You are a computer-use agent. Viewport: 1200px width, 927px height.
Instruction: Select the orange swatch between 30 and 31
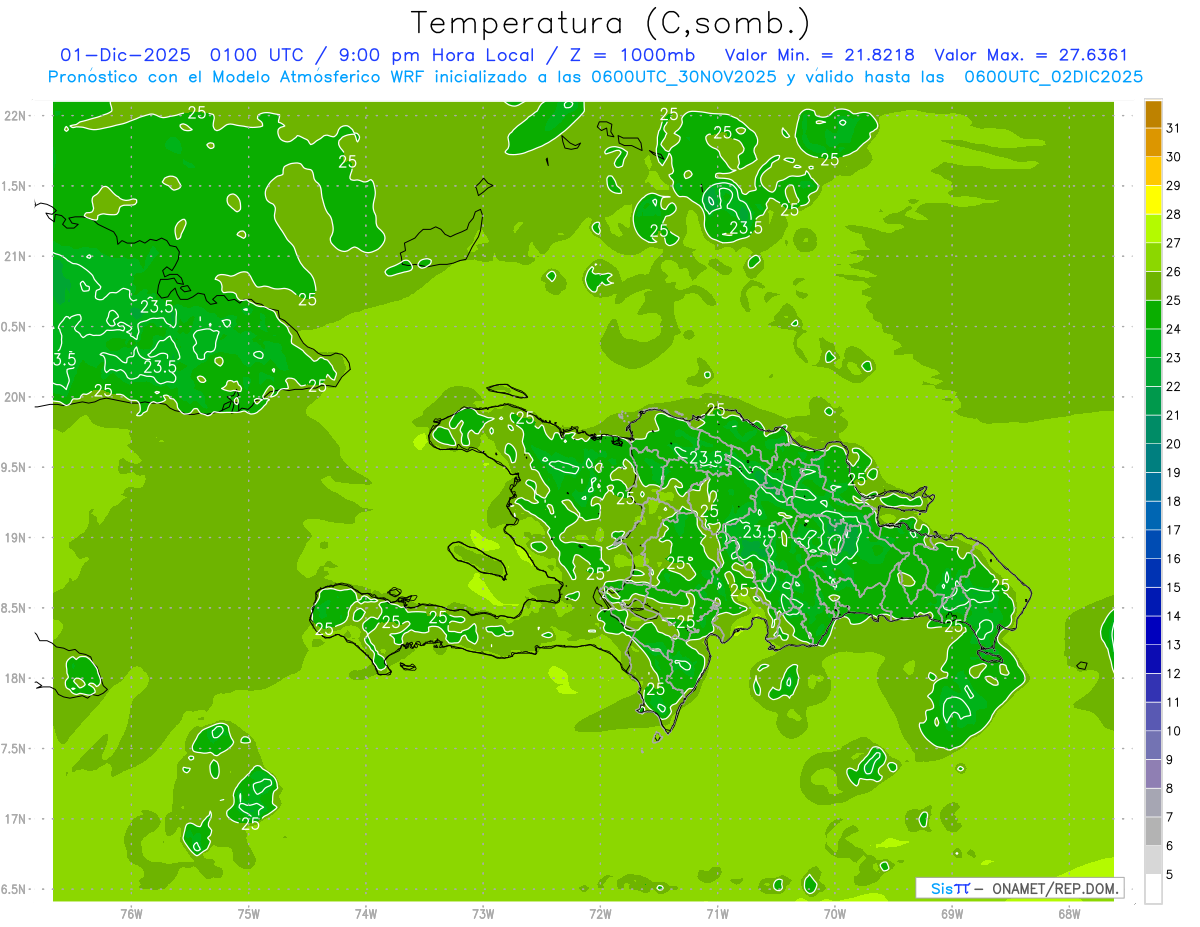1153,142
